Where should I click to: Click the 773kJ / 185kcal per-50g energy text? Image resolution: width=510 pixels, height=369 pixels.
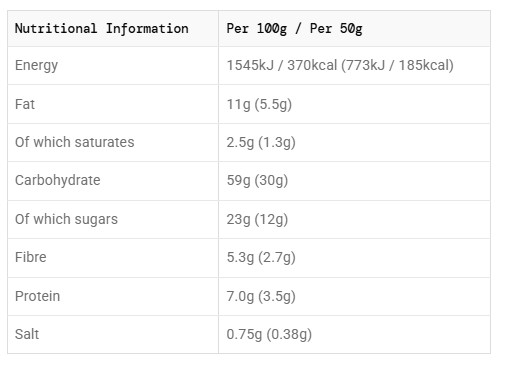coord(397,65)
